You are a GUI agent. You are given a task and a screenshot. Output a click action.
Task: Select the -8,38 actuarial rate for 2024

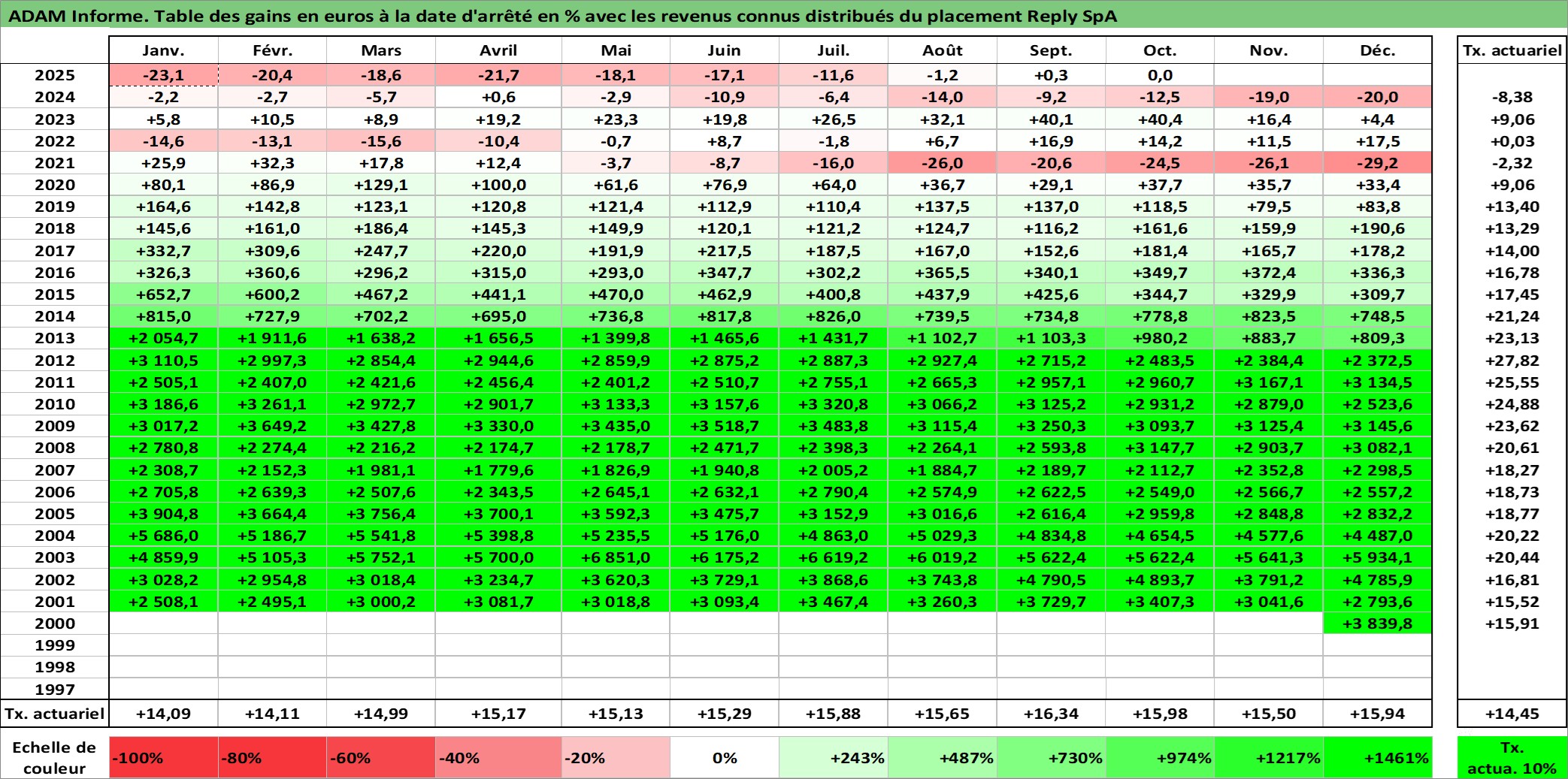(1512, 97)
